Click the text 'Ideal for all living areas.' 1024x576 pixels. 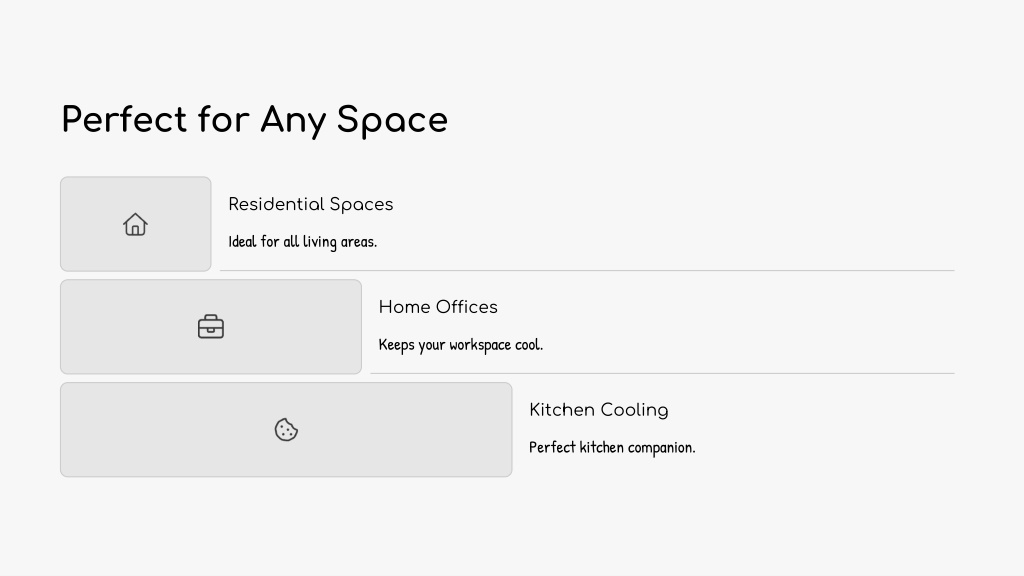coord(303,242)
